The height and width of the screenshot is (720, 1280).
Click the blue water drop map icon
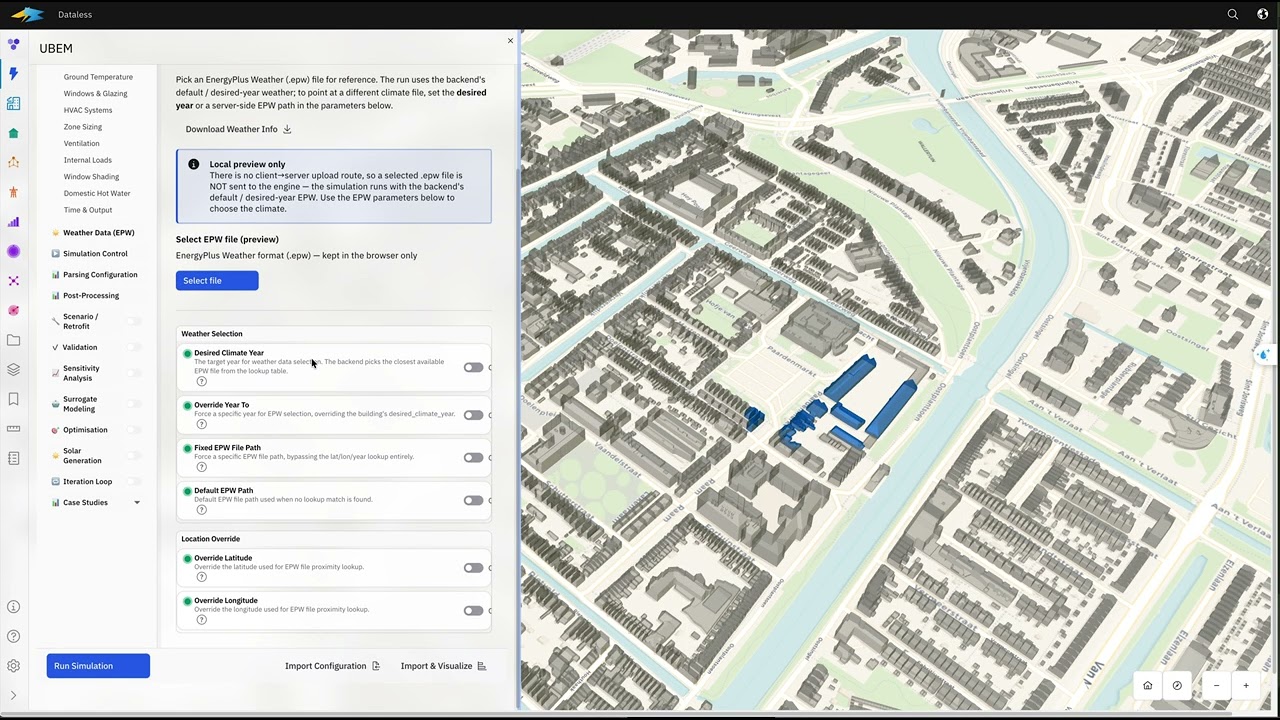1264,355
